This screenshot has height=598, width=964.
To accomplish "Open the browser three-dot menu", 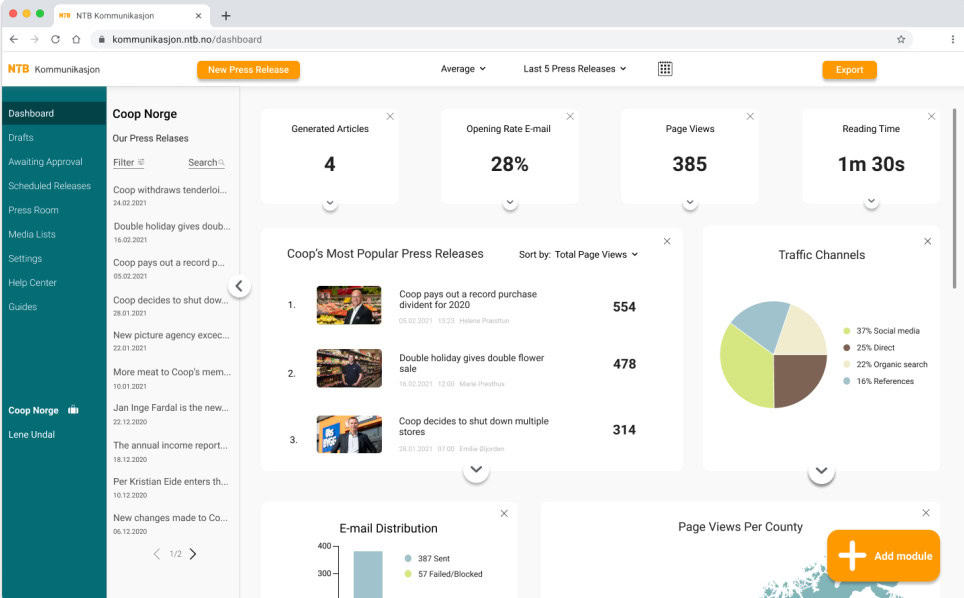I will [x=952, y=39].
